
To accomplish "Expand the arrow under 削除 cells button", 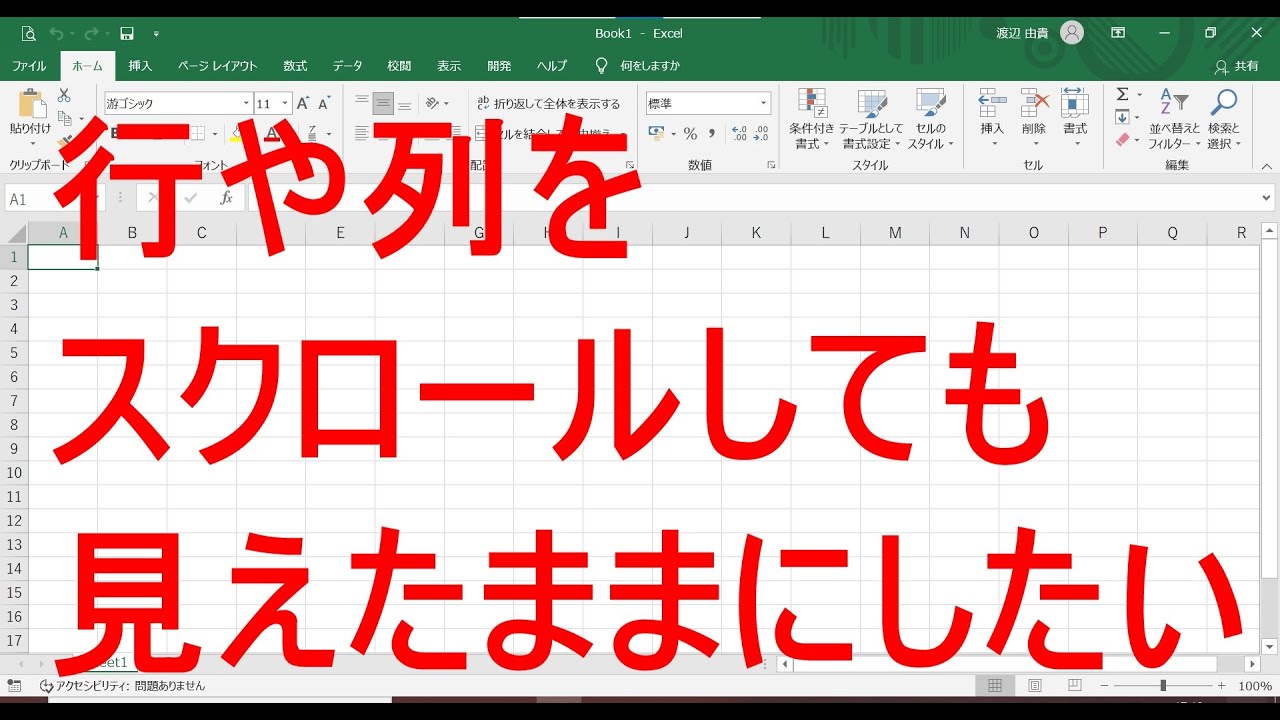I will click(x=1034, y=144).
